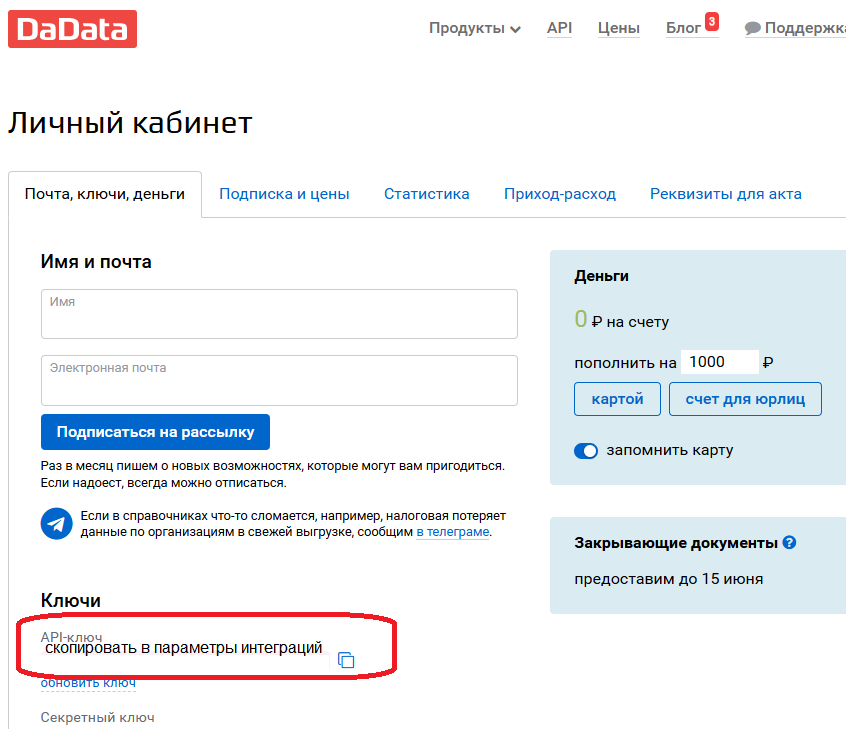
Task: Follow the в телеграме link
Action: tap(452, 532)
